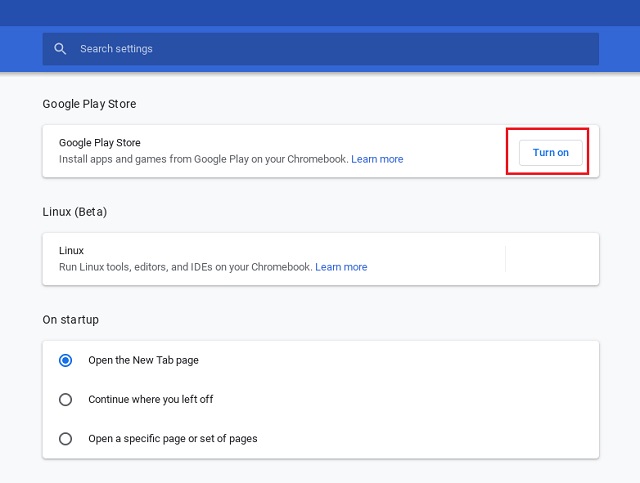Click the On startup section heading
The height and width of the screenshot is (483, 640).
(71, 320)
